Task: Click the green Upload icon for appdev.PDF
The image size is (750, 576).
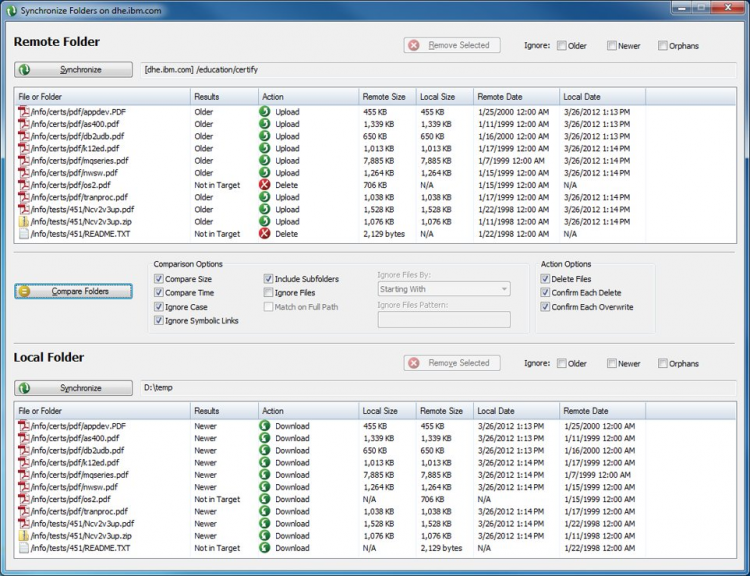Action: (x=265, y=112)
